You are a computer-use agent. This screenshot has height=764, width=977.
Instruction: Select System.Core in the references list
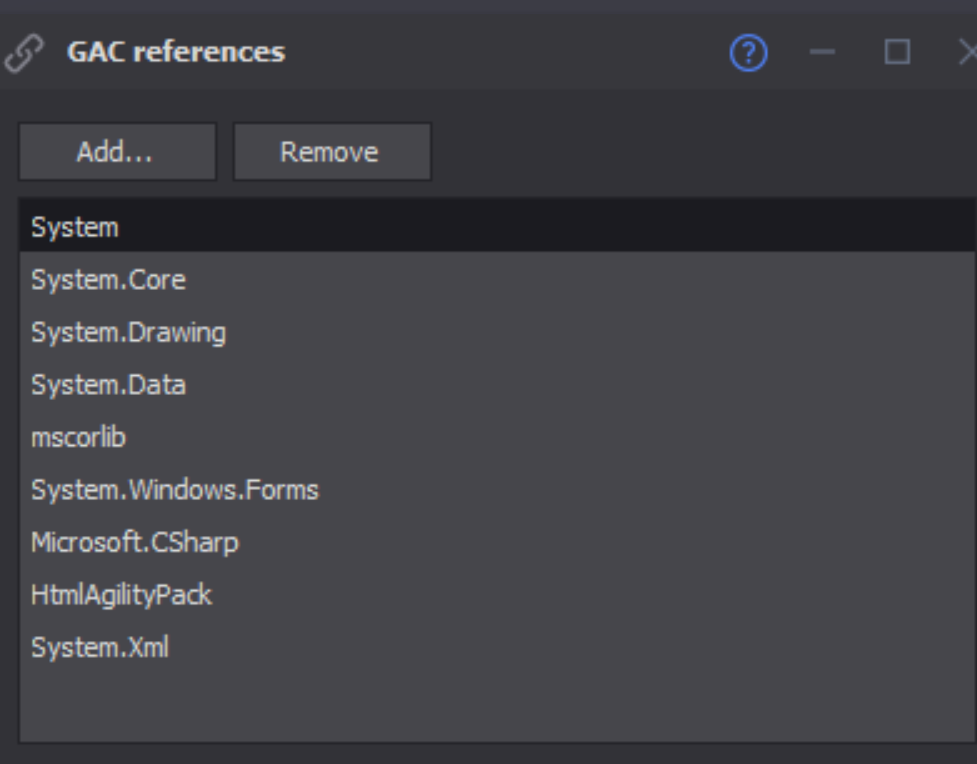pos(497,280)
